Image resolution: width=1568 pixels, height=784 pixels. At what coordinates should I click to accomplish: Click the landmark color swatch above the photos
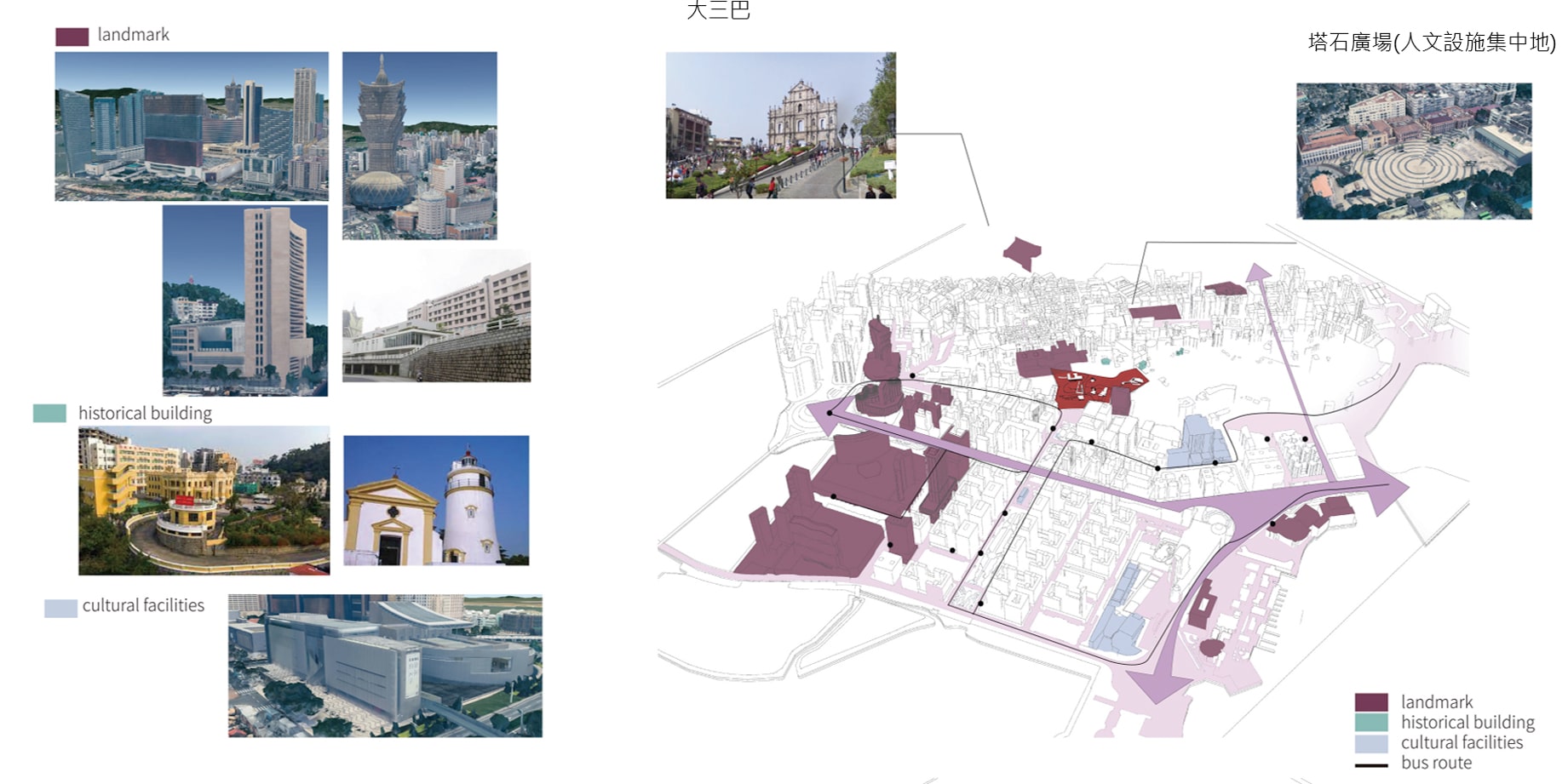pyautogui.click(x=72, y=37)
